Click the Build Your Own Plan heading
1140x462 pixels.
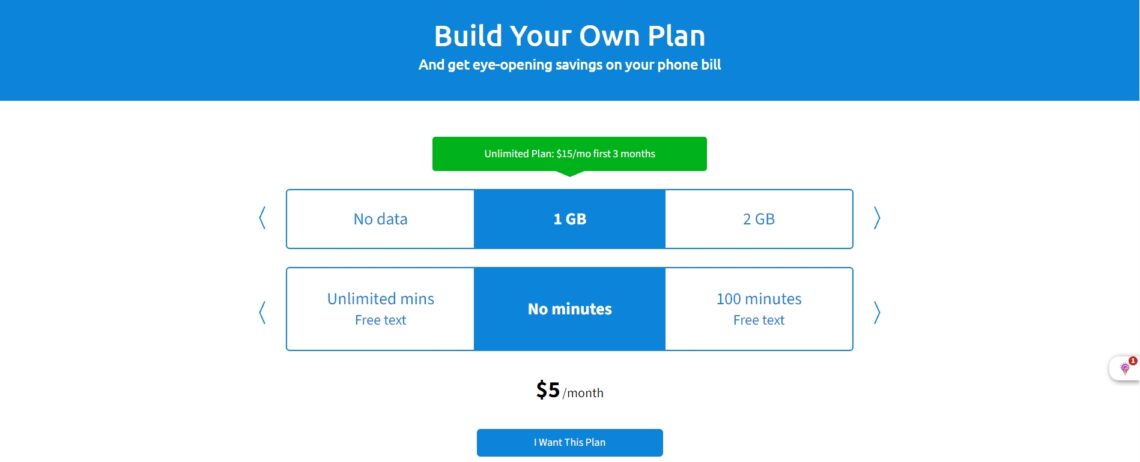tap(569, 36)
